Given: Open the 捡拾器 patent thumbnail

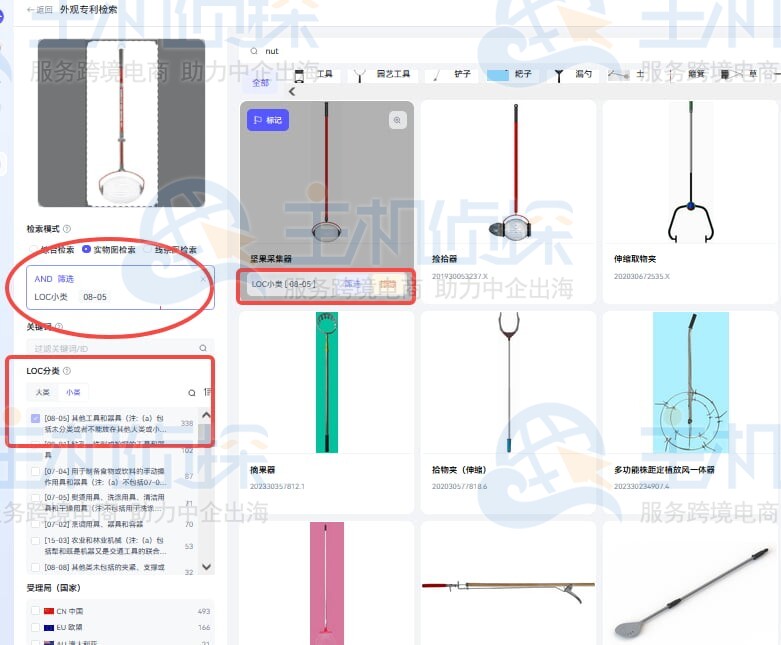Looking at the screenshot, I should point(509,172).
